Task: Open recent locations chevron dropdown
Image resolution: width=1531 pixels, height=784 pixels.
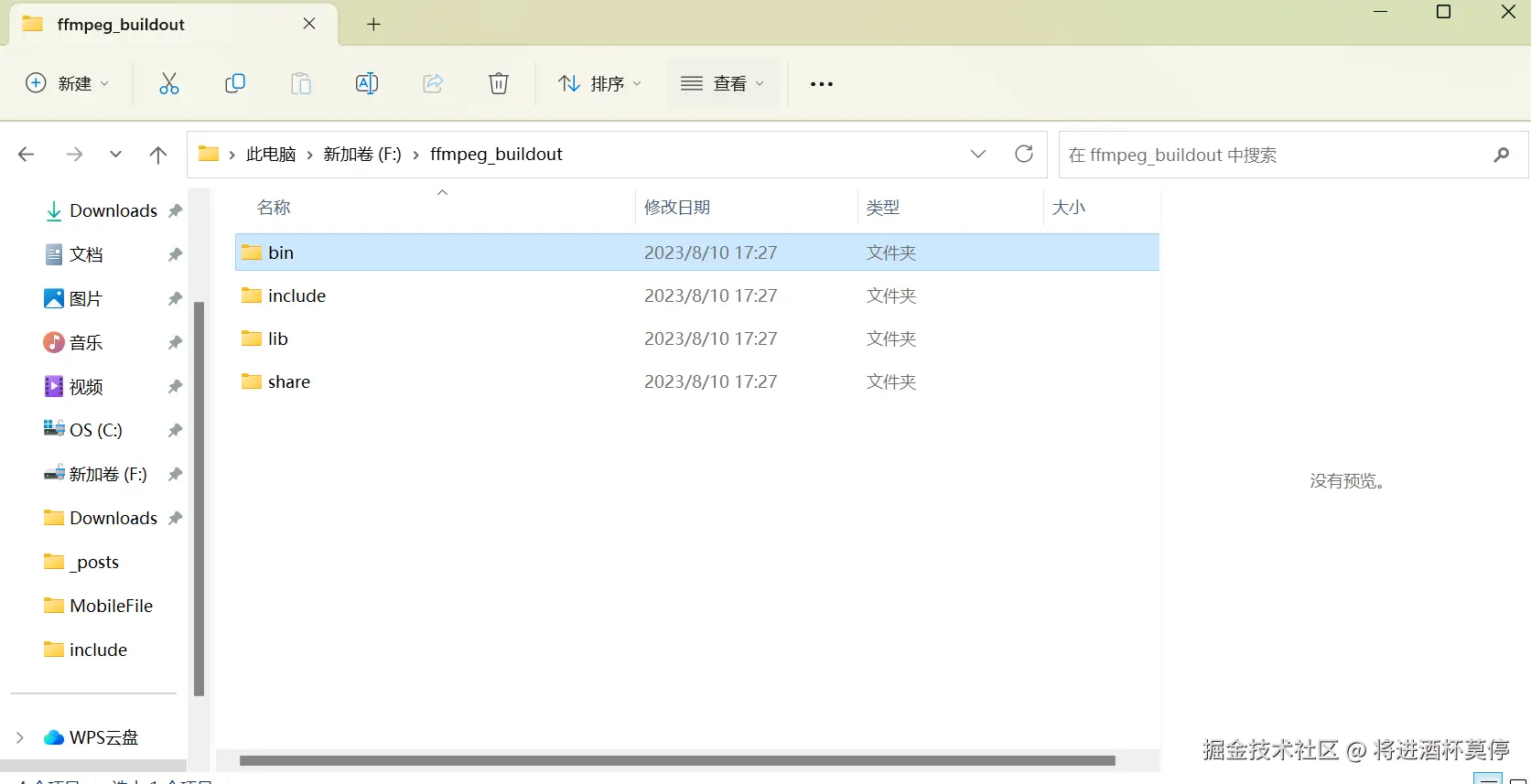Action: (x=115, y=155)
